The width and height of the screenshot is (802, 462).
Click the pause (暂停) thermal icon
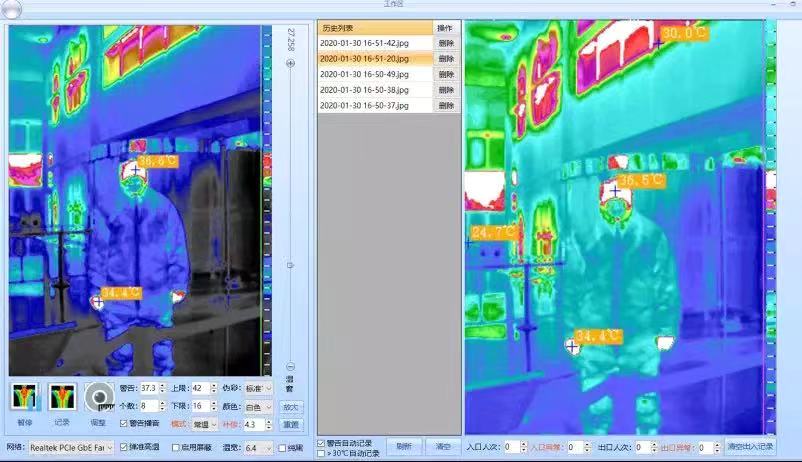click(25, 397)
